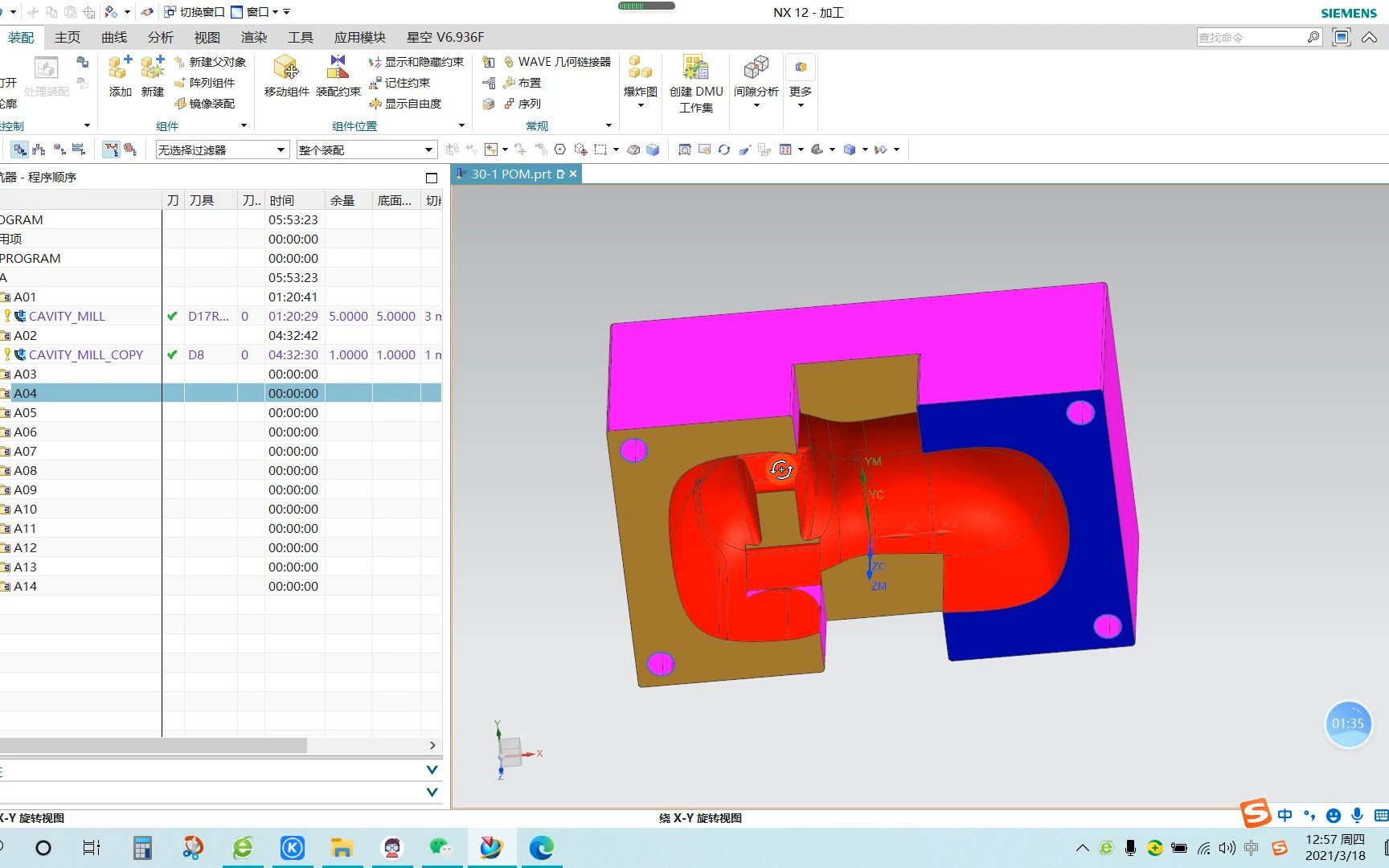The width and height of the screenshot is (1389, 868).
Task: Click New Parent Object (新建父对象)
Action: (x=211, y=62)
